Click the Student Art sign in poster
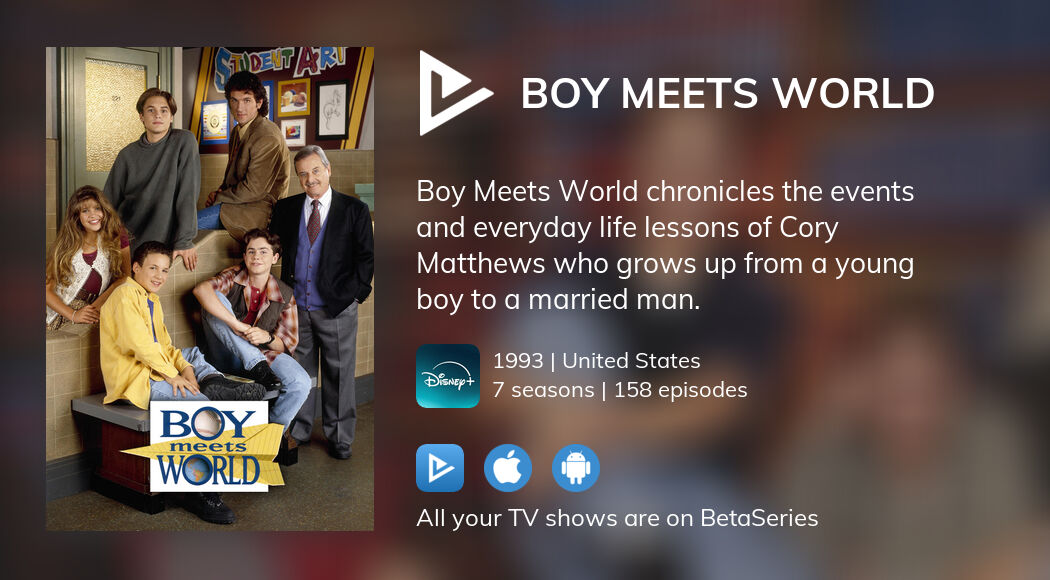 click(280, 66)
